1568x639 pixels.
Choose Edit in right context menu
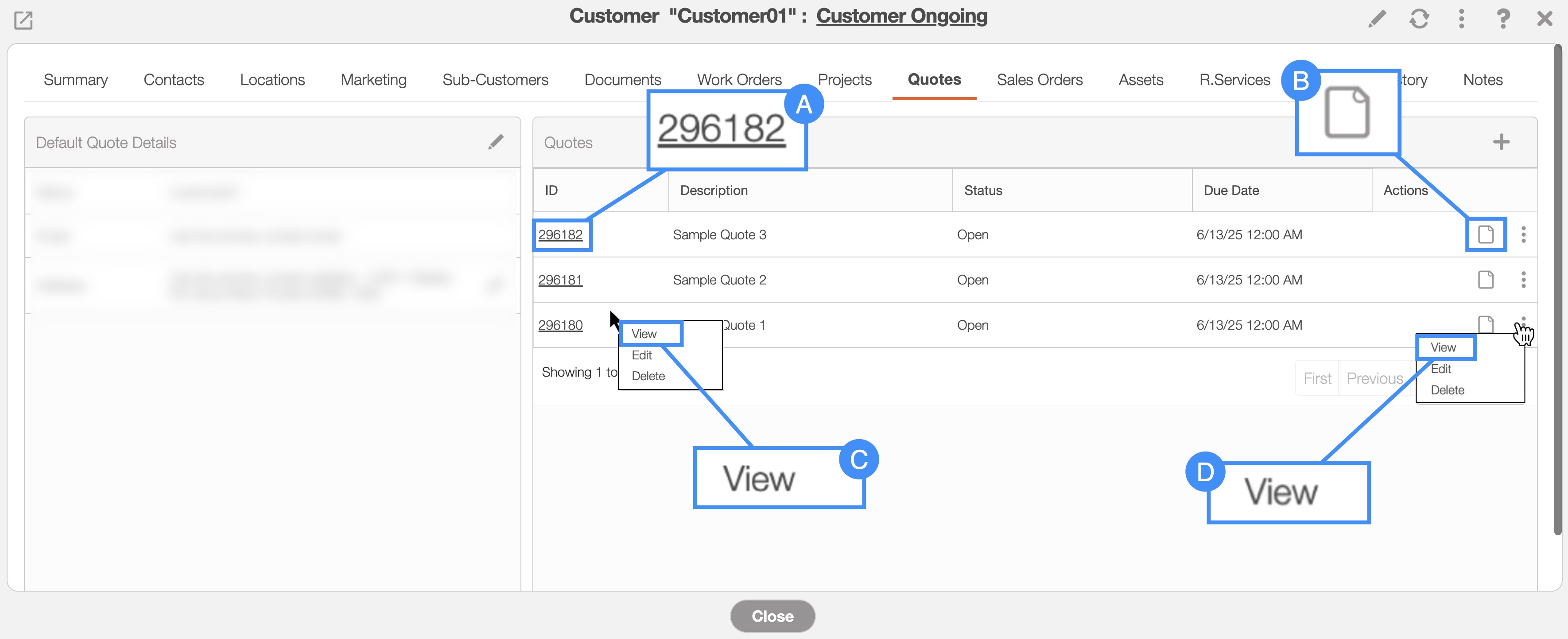(x=1441, y=369)
